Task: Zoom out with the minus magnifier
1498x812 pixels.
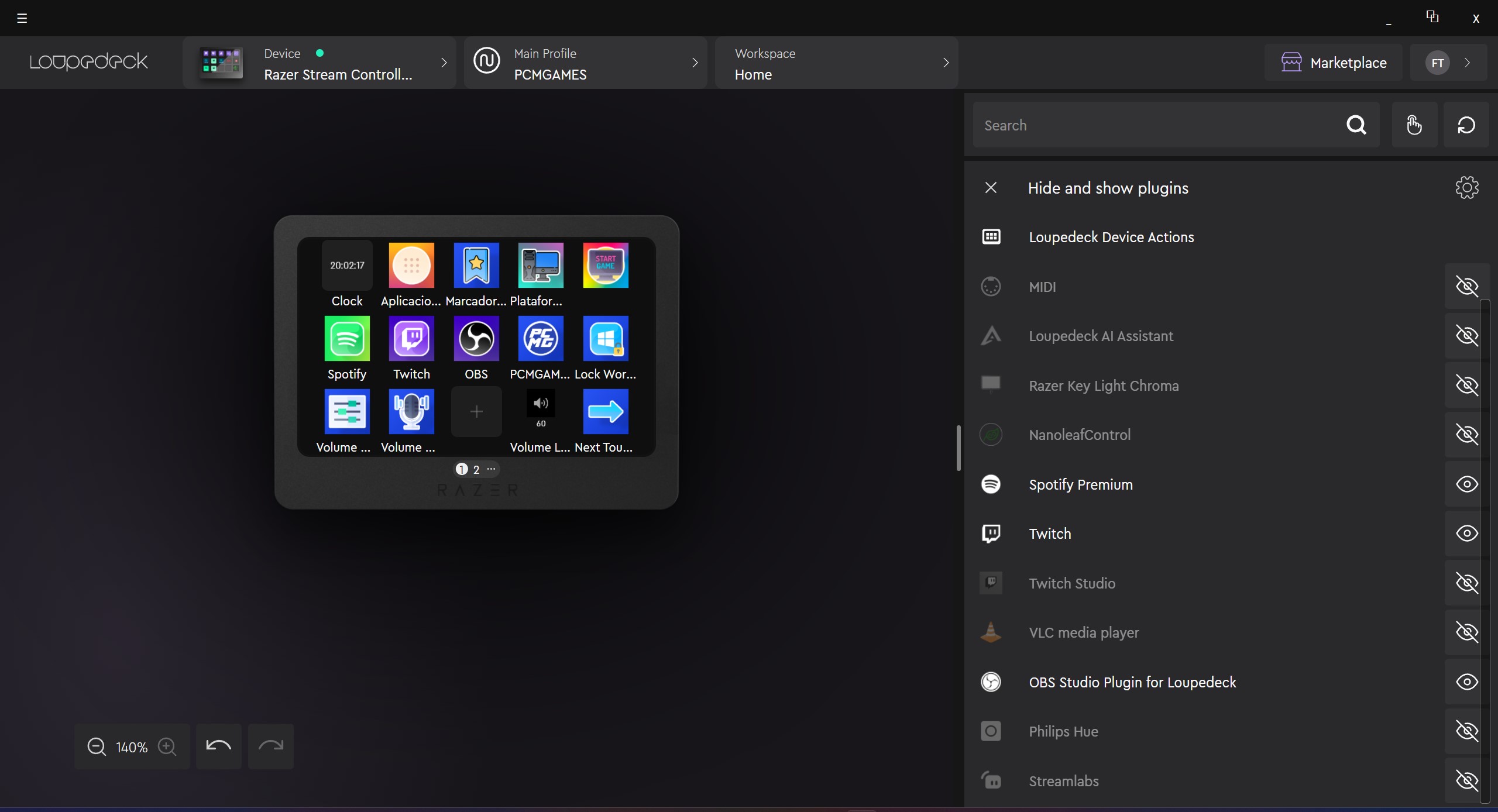Action: click(97, 747)
